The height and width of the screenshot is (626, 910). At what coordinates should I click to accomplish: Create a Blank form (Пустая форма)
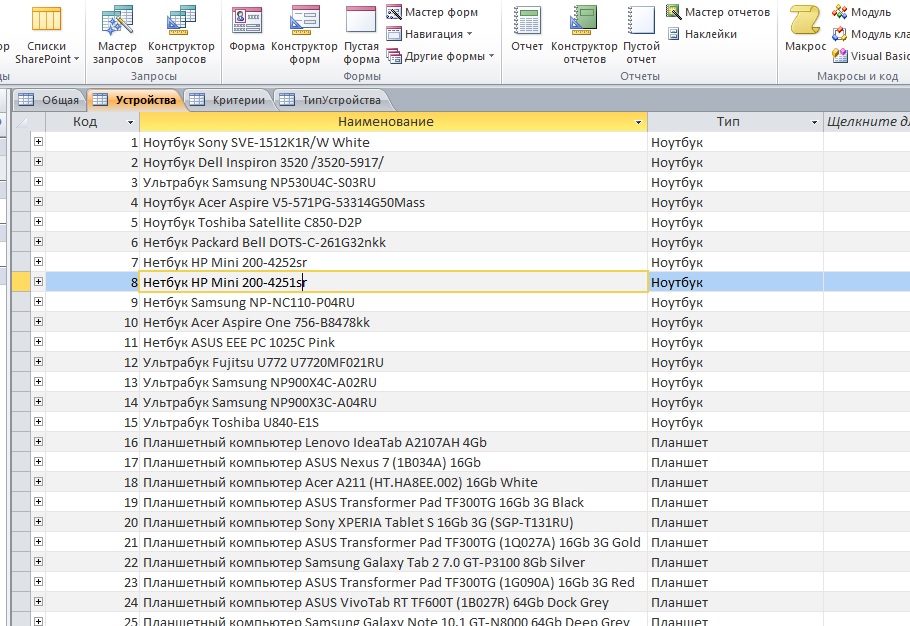coord(361,35)
